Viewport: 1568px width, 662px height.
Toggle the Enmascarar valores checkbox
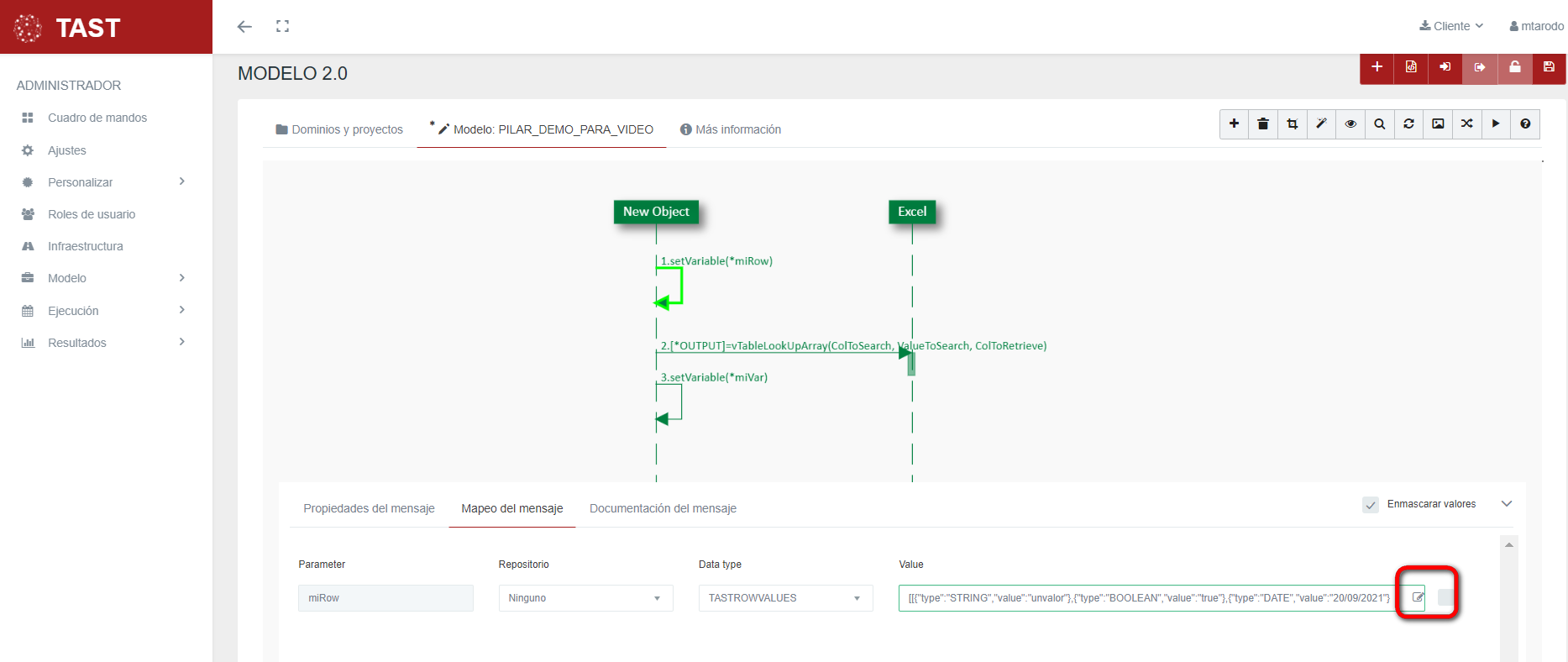coord(1371,505)
